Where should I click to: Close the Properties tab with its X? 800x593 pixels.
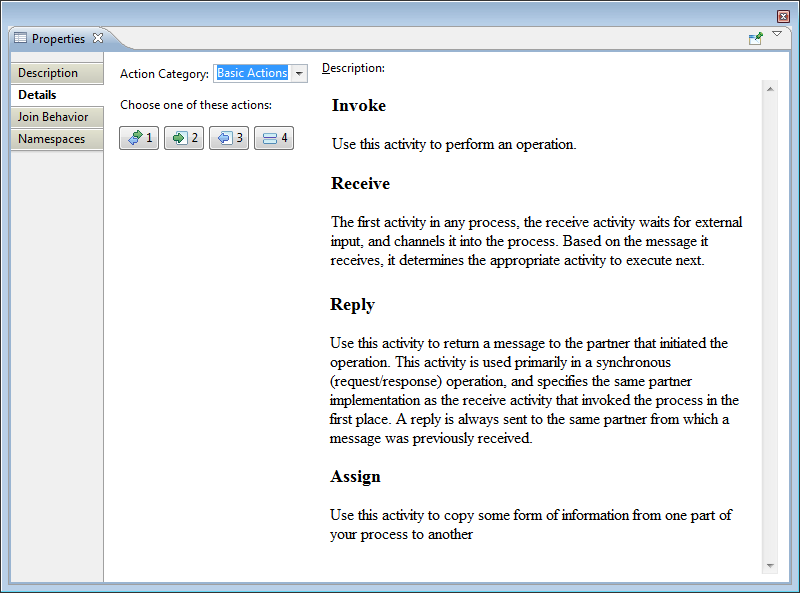tap(98, 38)
